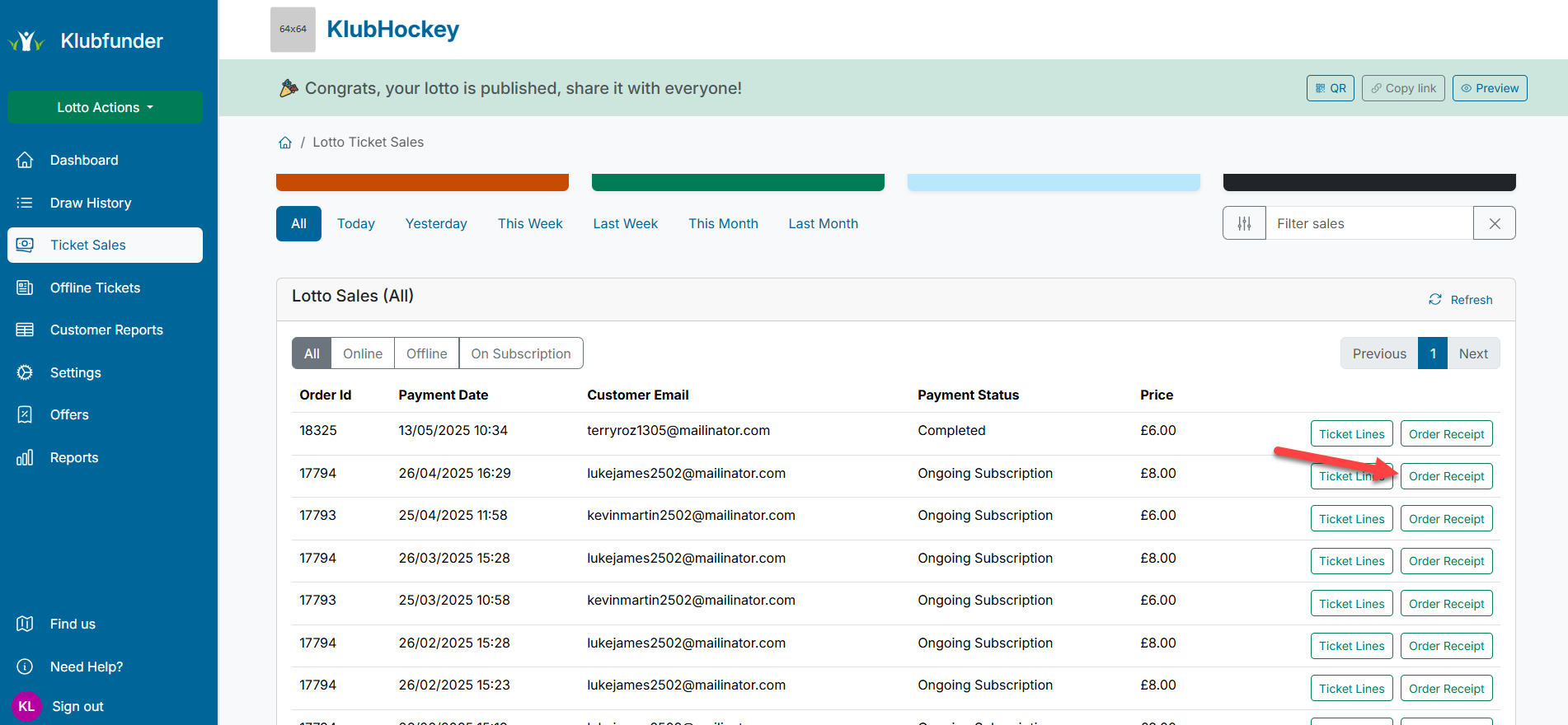The image size is (1568, 725).
Task: Copy the lotto link
Action: [1402, 88]
